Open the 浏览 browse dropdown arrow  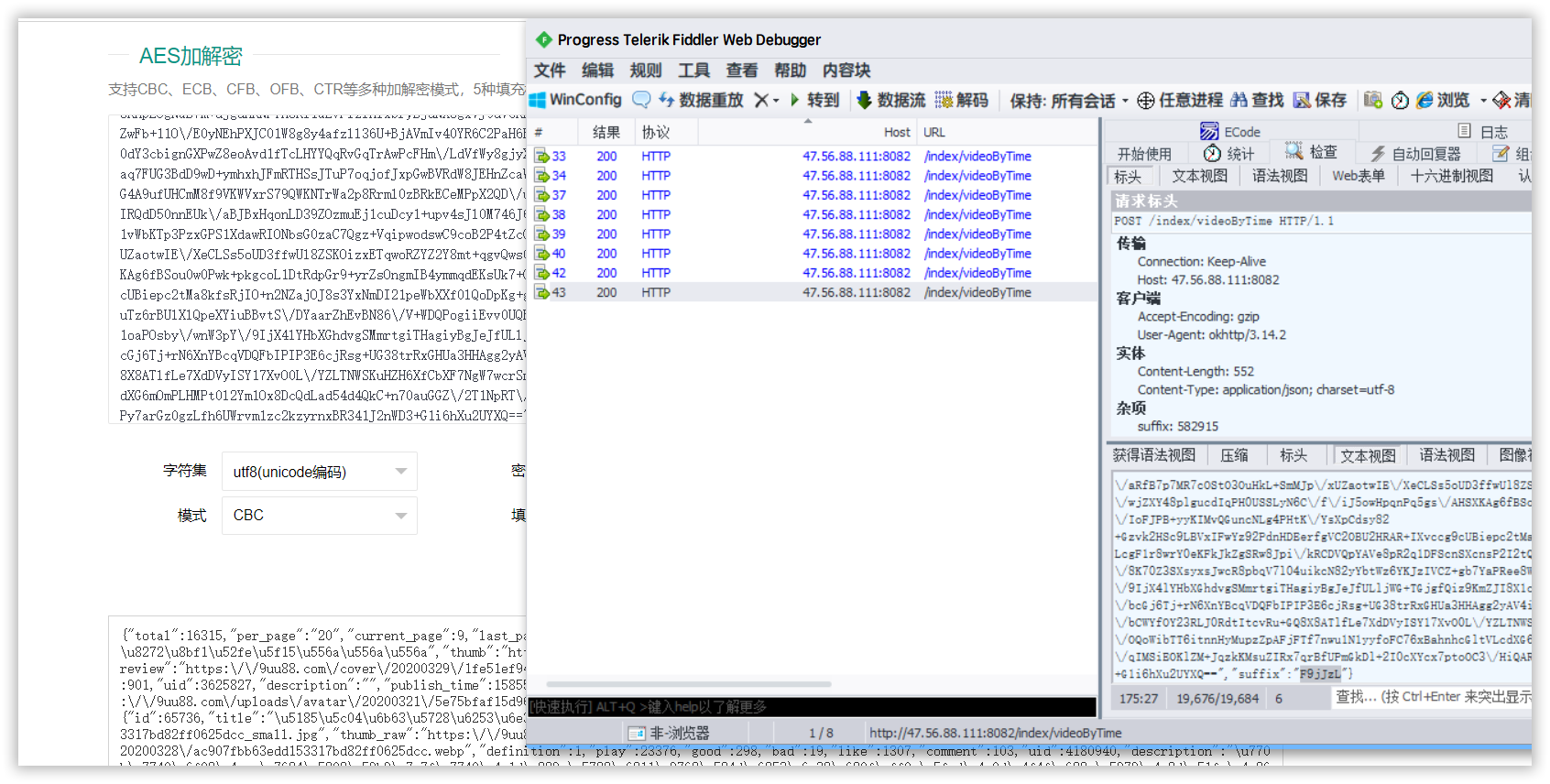tap(1483, 101)
